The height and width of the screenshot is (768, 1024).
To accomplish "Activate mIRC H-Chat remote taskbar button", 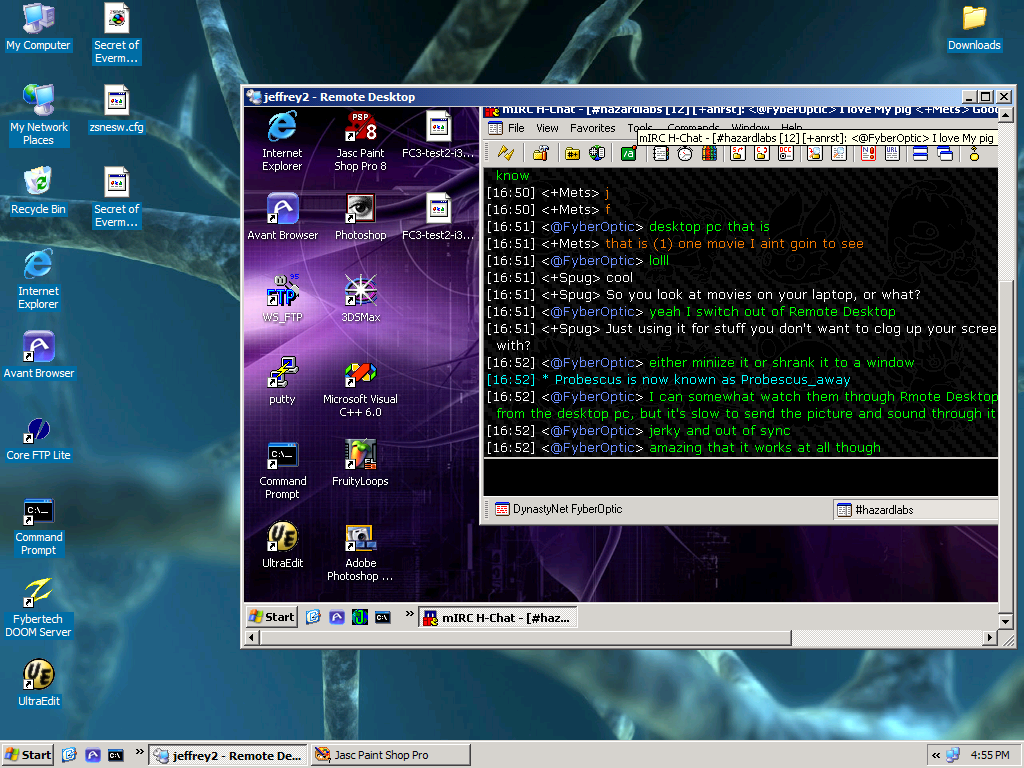I will (498, 617).
